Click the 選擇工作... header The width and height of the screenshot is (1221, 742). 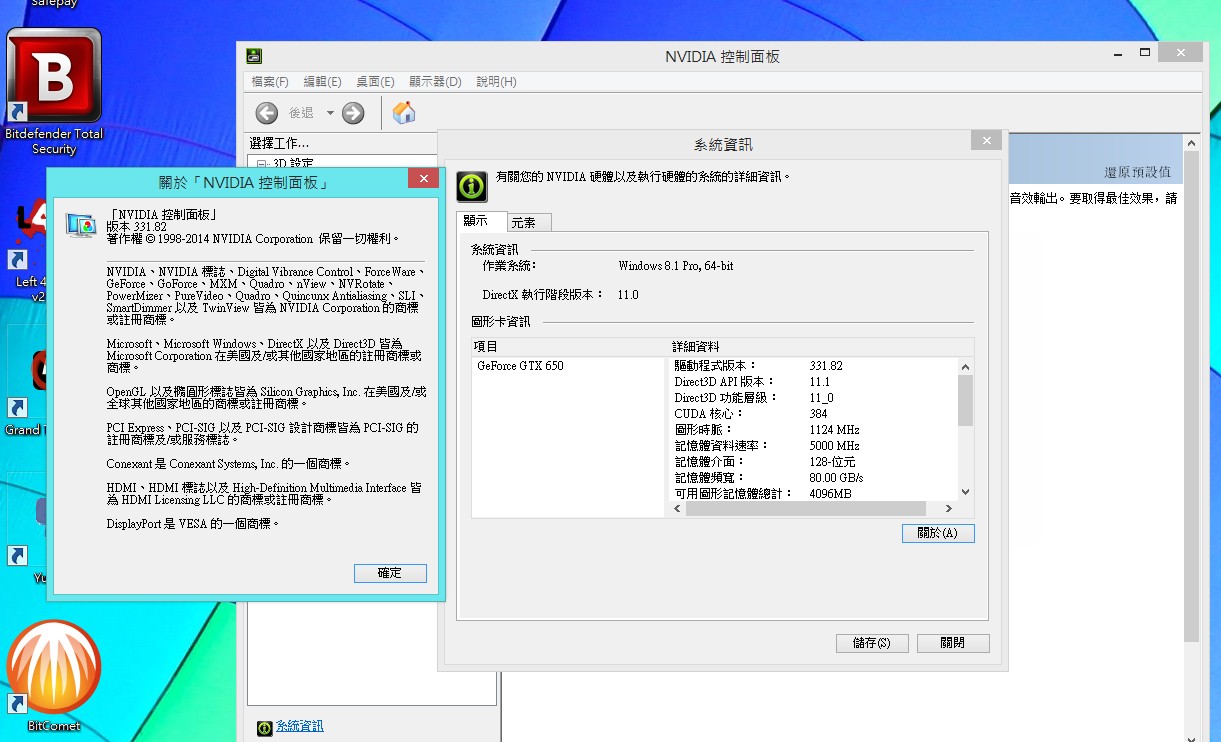click(x=280, y=144)
